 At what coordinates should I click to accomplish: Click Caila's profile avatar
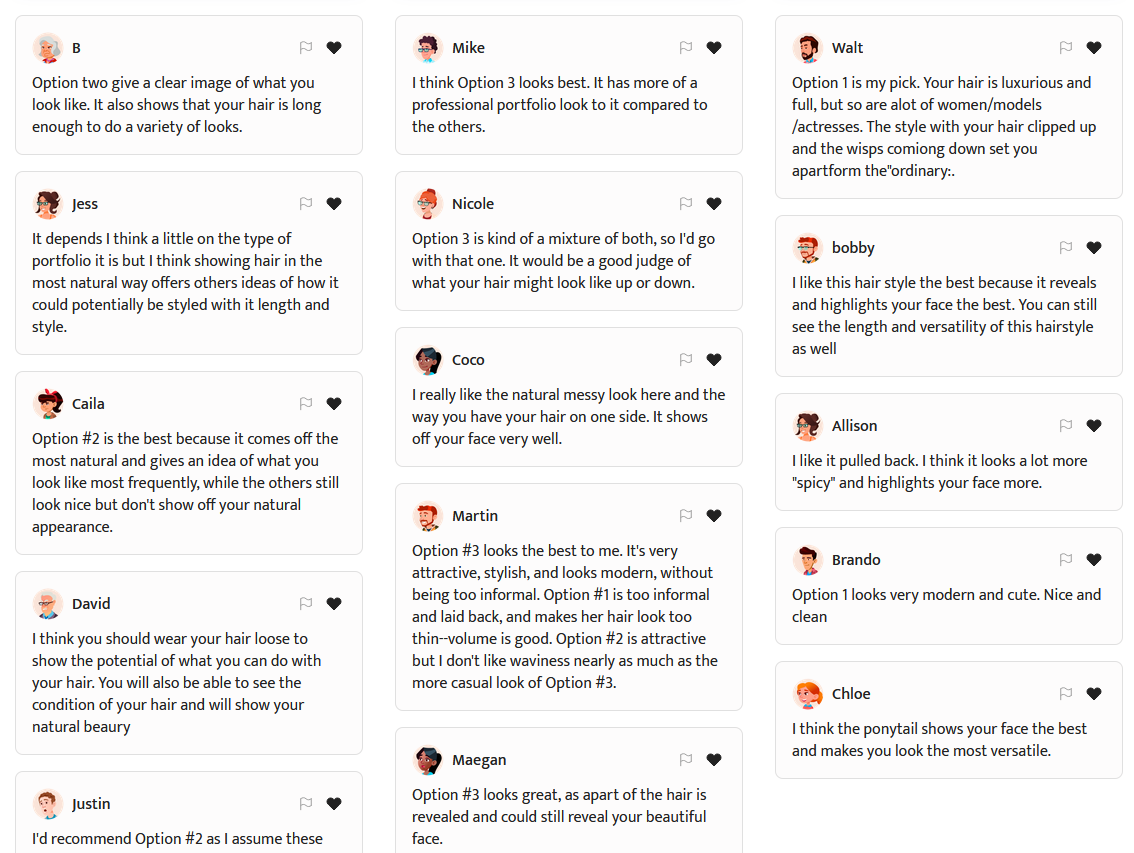48,404
